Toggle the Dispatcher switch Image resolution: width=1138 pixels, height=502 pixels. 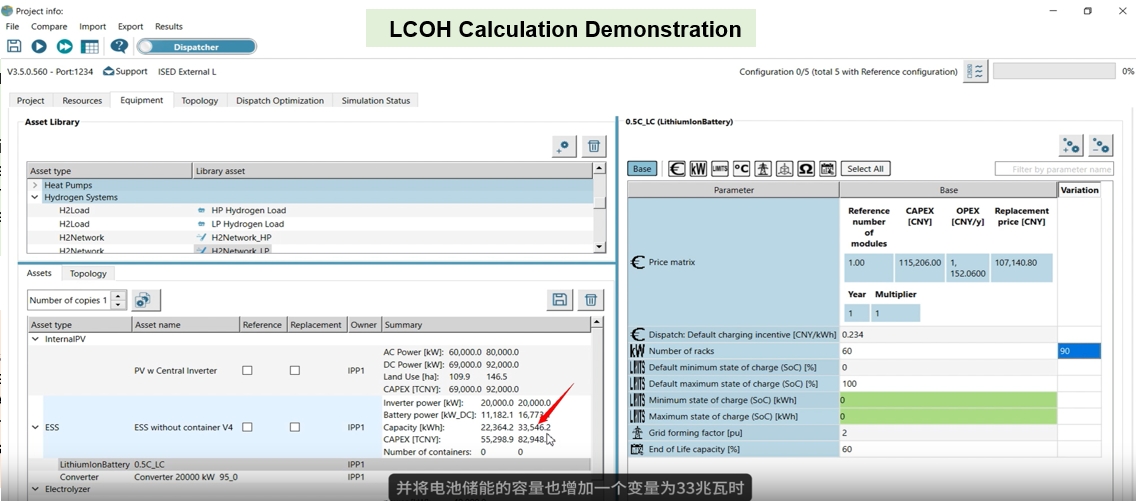pyautogui.click(x=196, y=47)
